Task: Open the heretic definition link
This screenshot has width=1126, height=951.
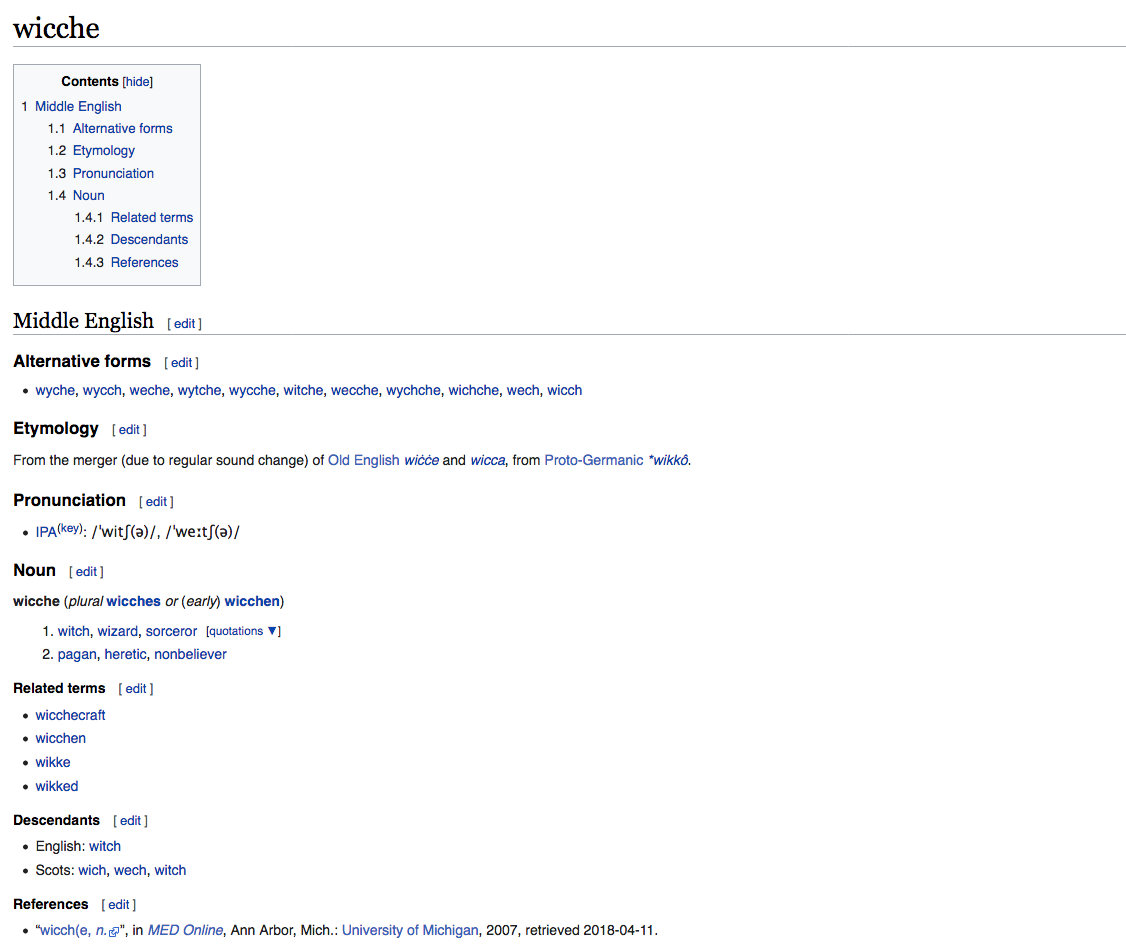Action: (x=125, y=654)
